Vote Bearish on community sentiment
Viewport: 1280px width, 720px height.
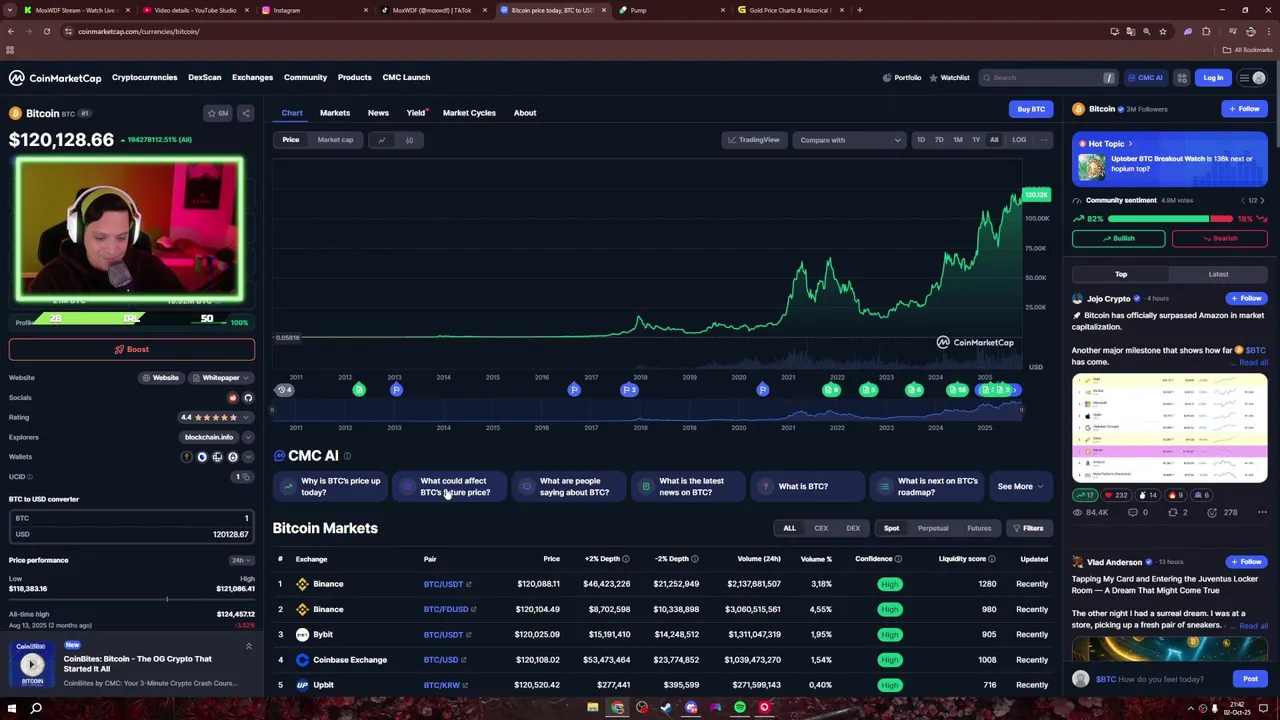pos(1219,239)
